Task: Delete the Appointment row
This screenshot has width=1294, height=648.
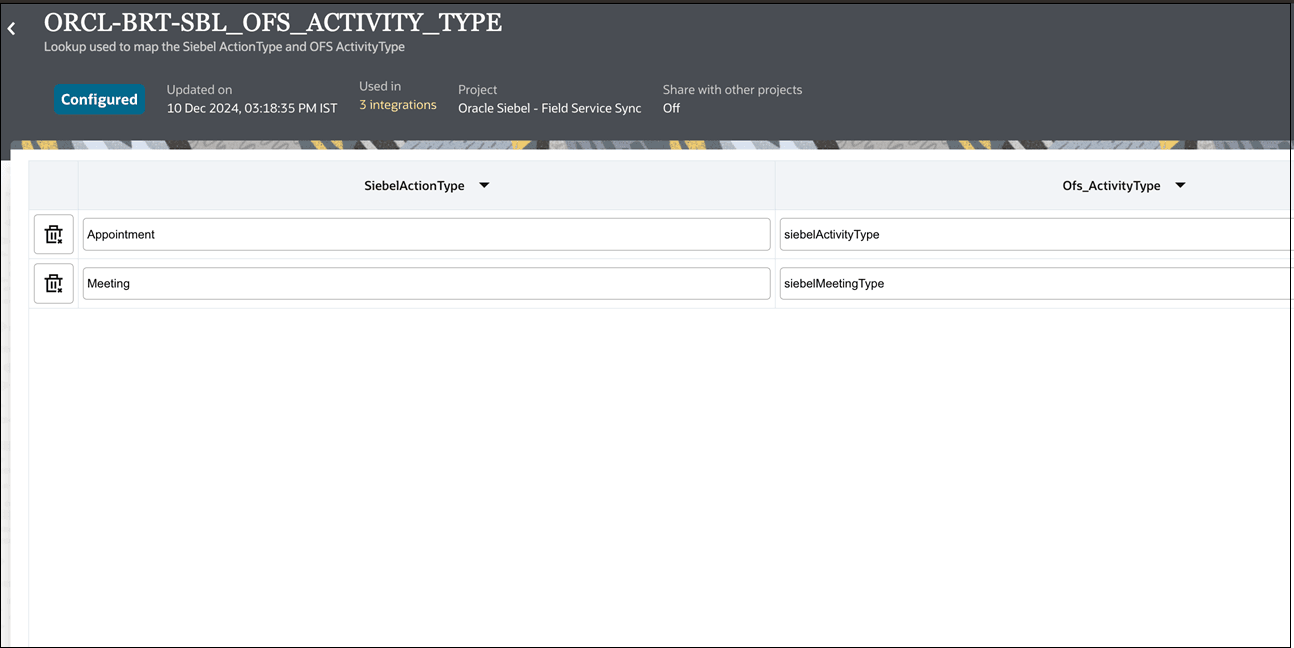Action: (x=54, y=235)
